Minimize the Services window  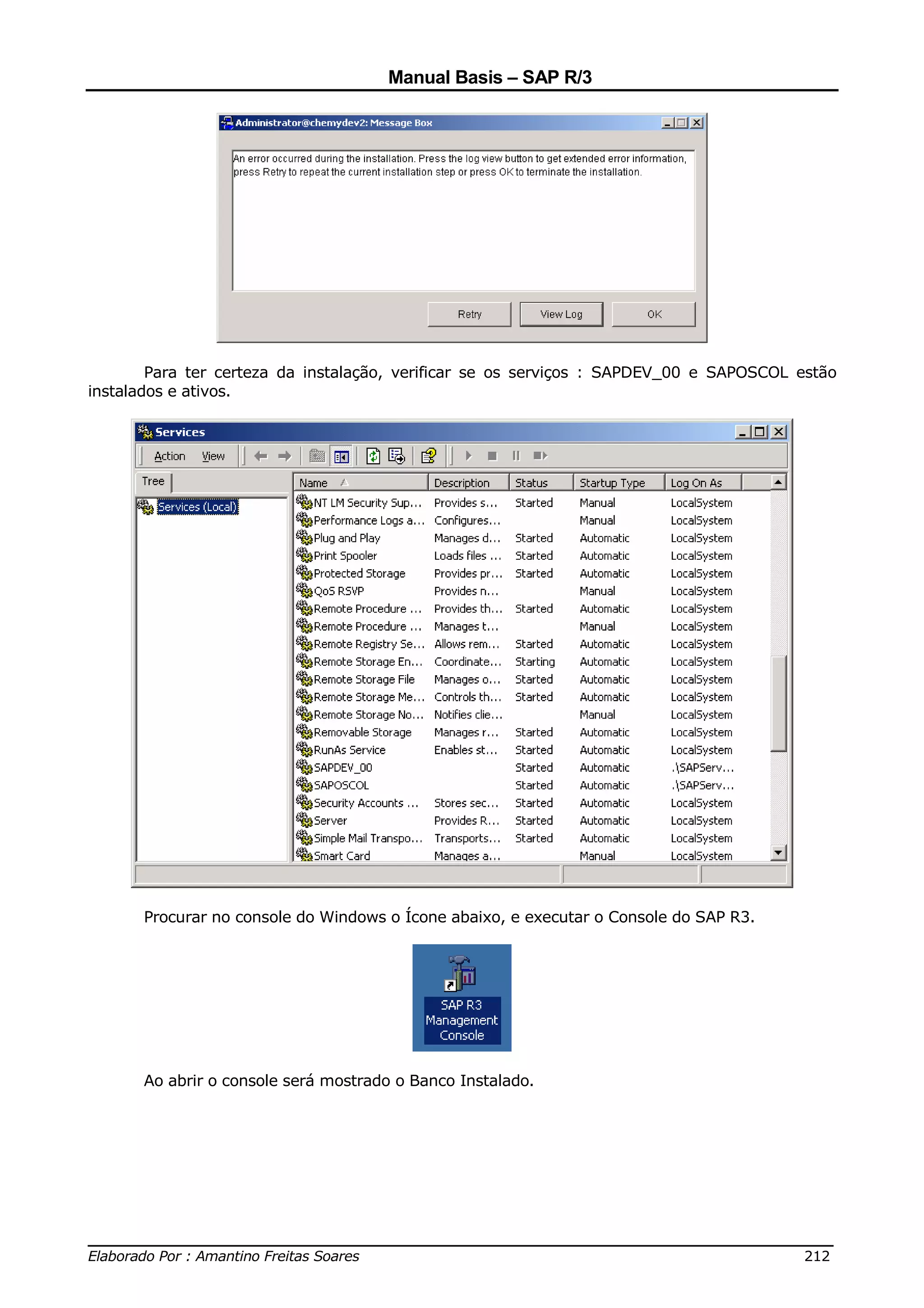(x=742, y=432)
